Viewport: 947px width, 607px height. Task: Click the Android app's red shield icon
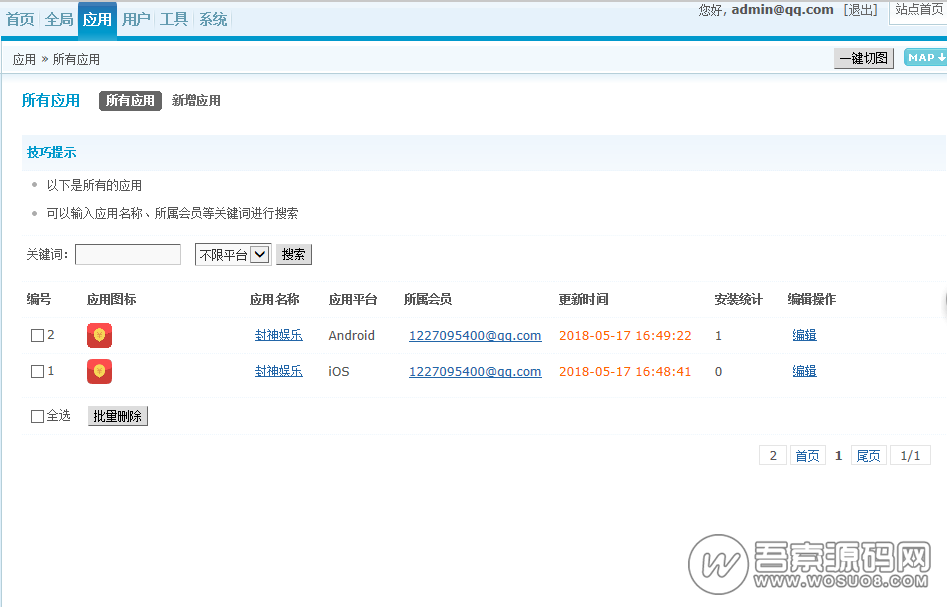tap(99, 335)
